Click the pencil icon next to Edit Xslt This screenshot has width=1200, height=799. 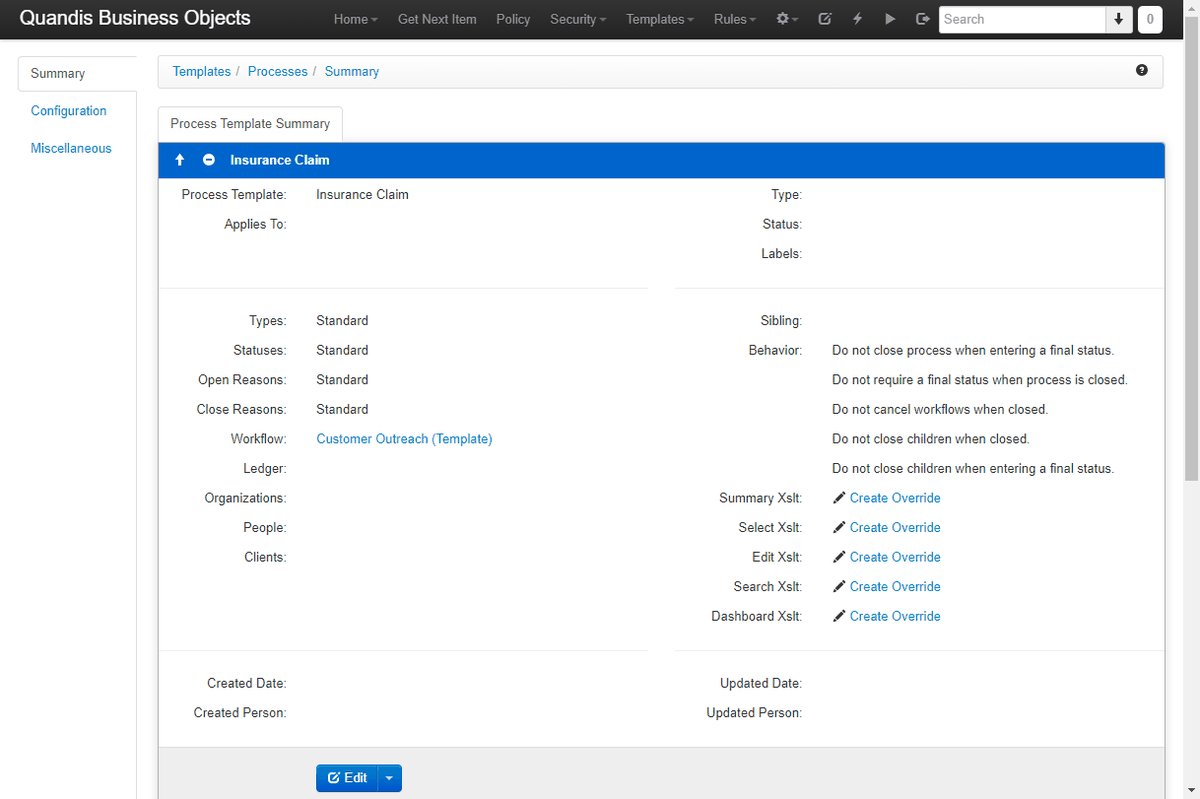(x=839, y=557)
